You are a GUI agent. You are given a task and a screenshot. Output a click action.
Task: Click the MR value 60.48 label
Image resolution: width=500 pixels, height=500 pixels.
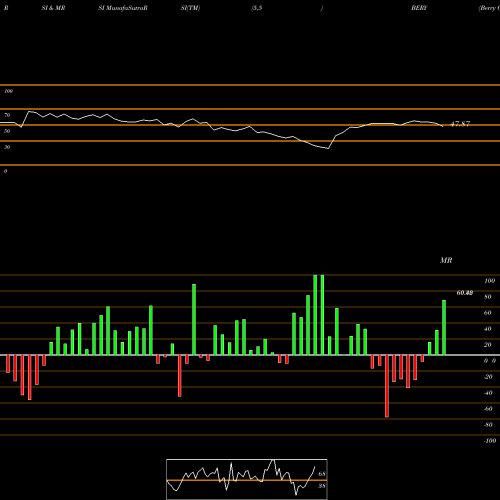[x=465, y=293]
